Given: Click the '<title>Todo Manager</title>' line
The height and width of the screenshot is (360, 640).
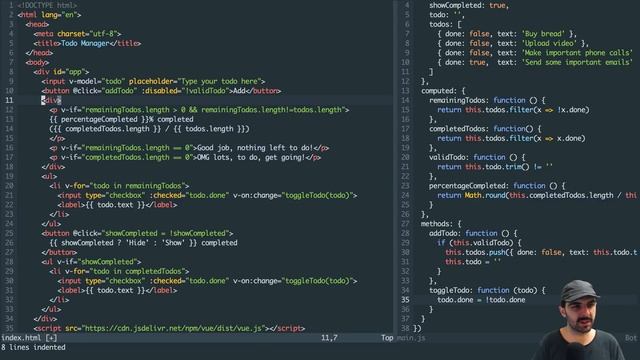Looking at the screenshot, I should click(87, 43).
